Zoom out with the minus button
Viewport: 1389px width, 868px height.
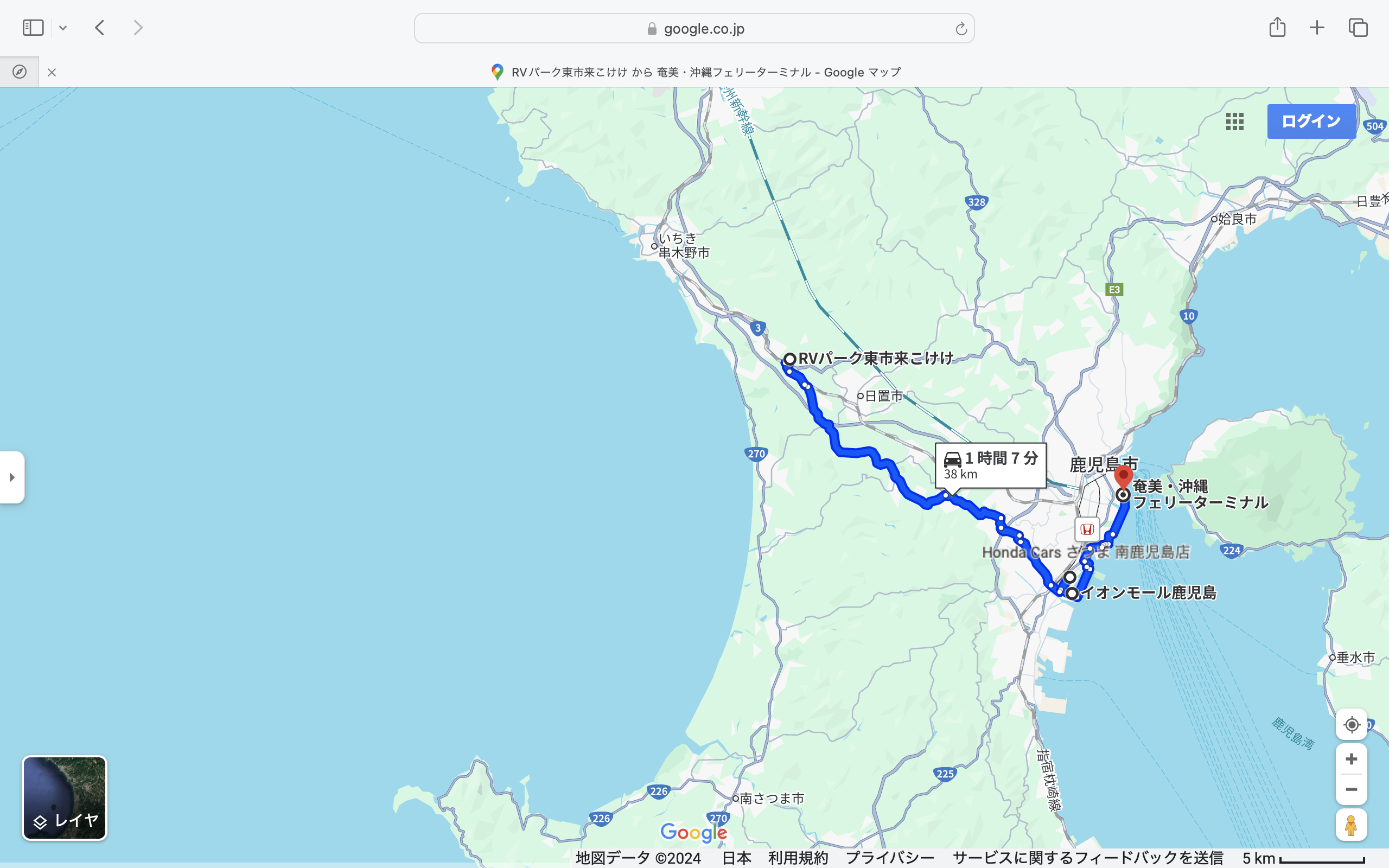click(x=1351, y=789)
